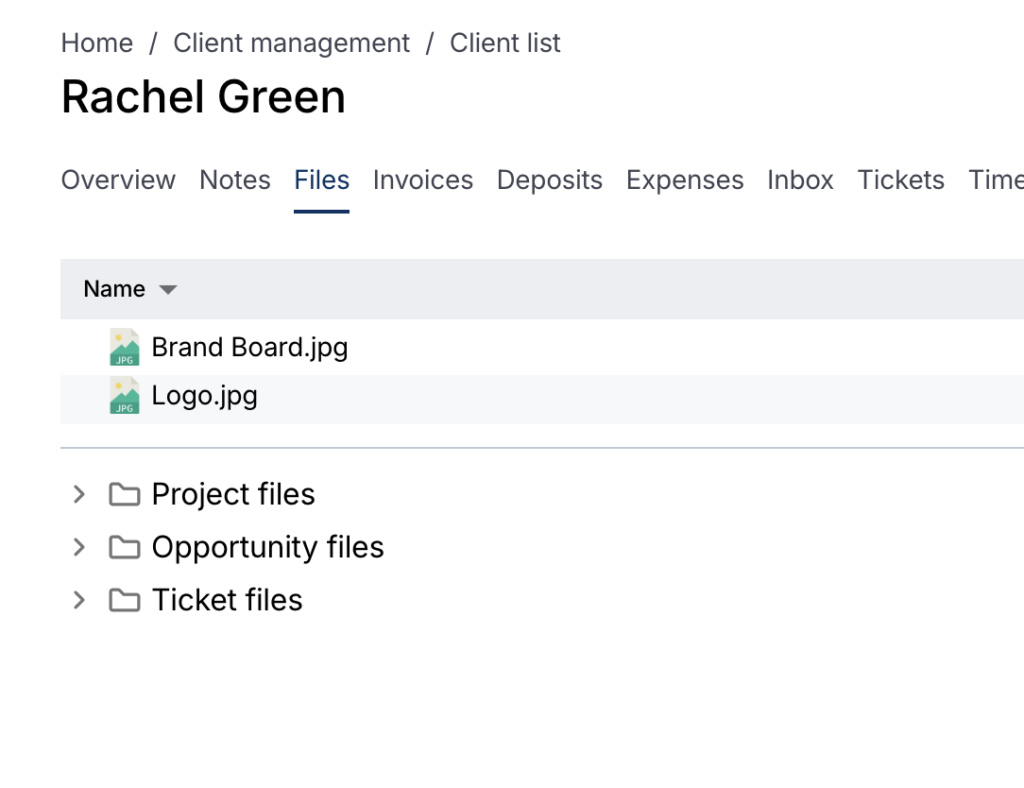
Task: Select the Overview tab
Action: 118,180
